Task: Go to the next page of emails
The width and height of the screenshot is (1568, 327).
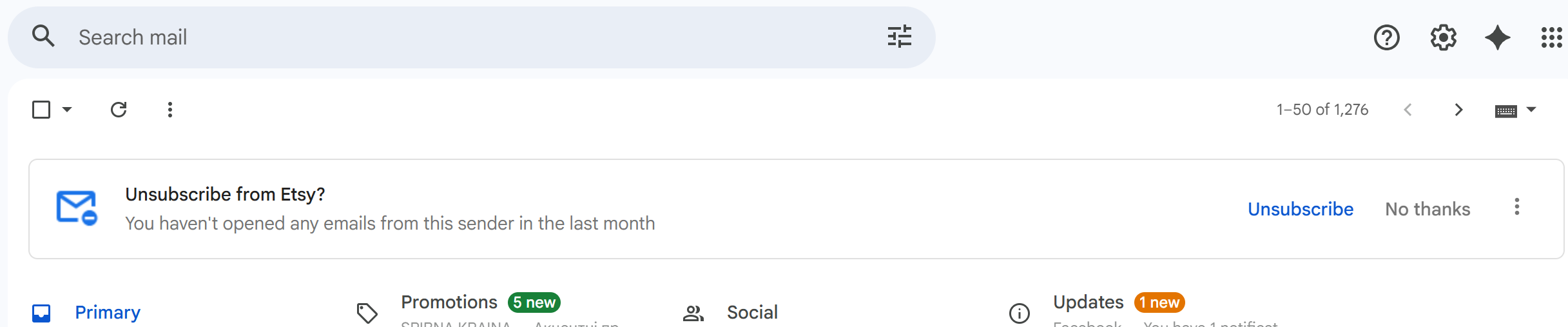Action: click(1458, 110)
